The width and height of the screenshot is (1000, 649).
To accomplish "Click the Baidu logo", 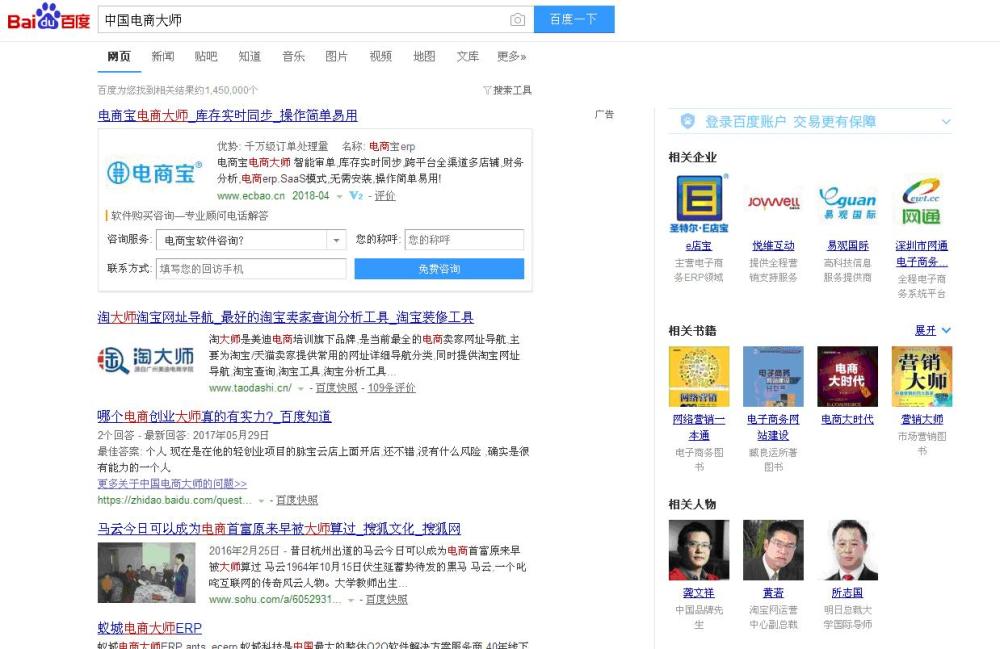I will 48,17.
